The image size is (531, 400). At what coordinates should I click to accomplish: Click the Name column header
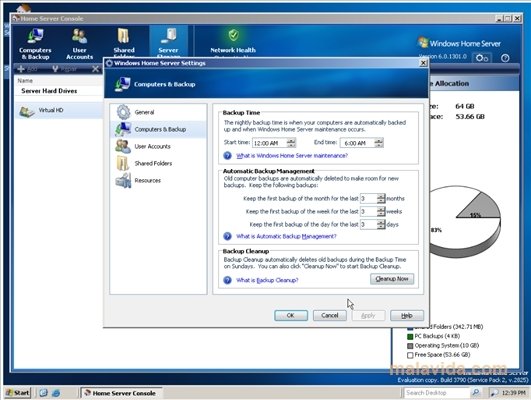click(x=25, y=81)
